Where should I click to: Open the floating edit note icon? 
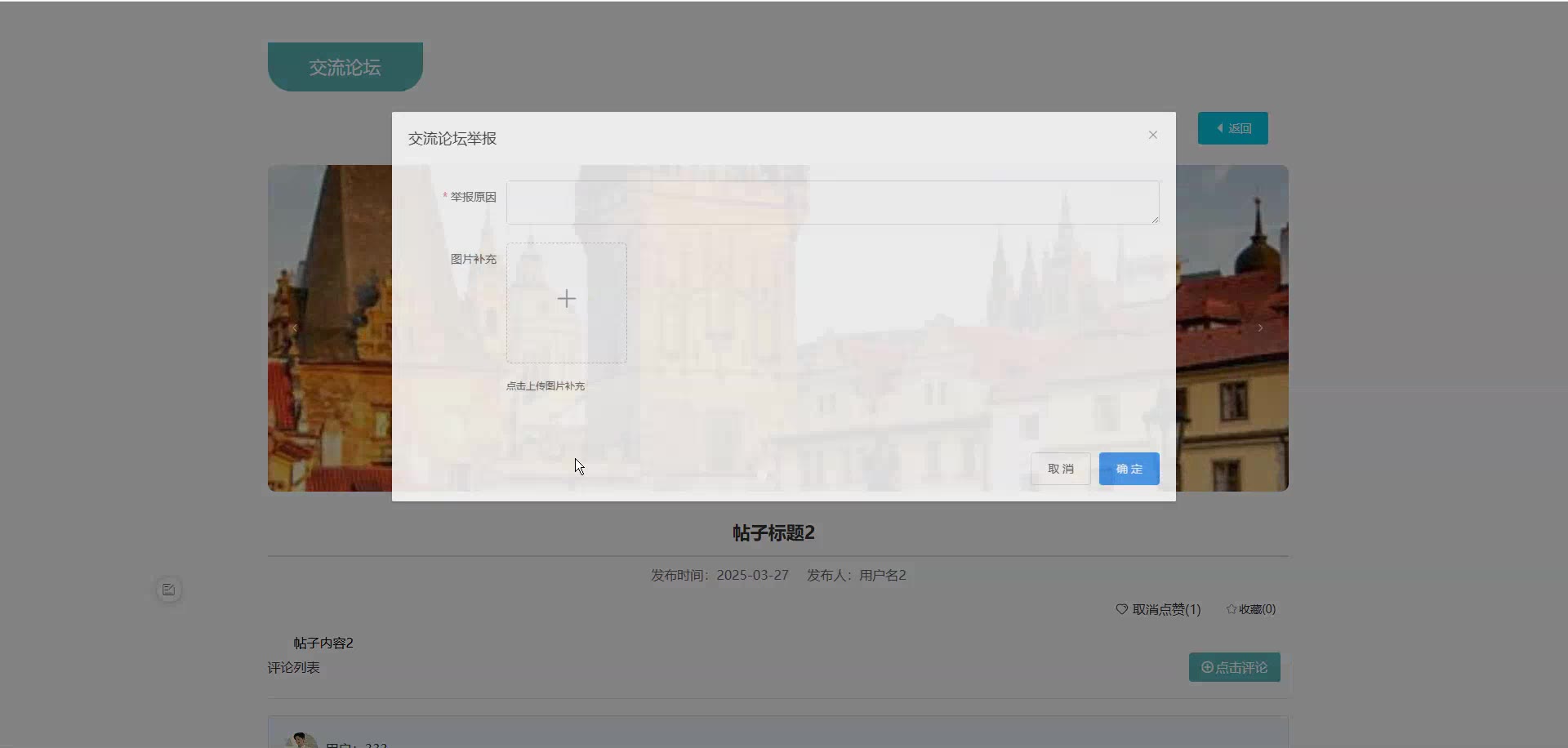pos(169,590)
